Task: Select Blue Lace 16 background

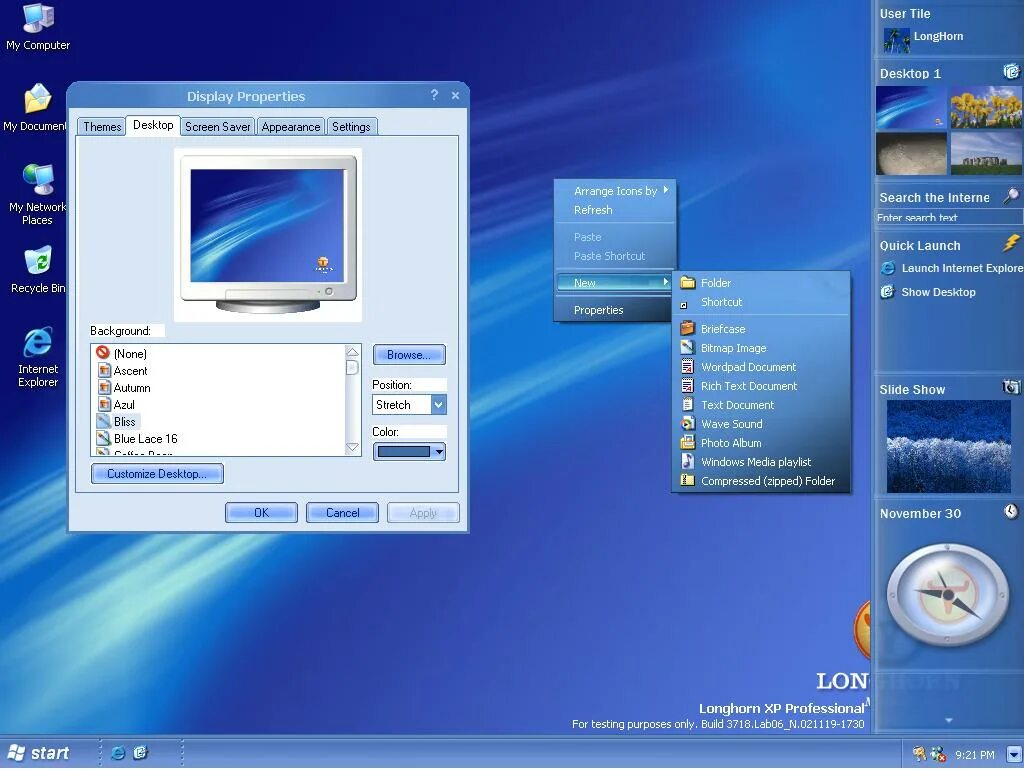Action: click(137, 438)
